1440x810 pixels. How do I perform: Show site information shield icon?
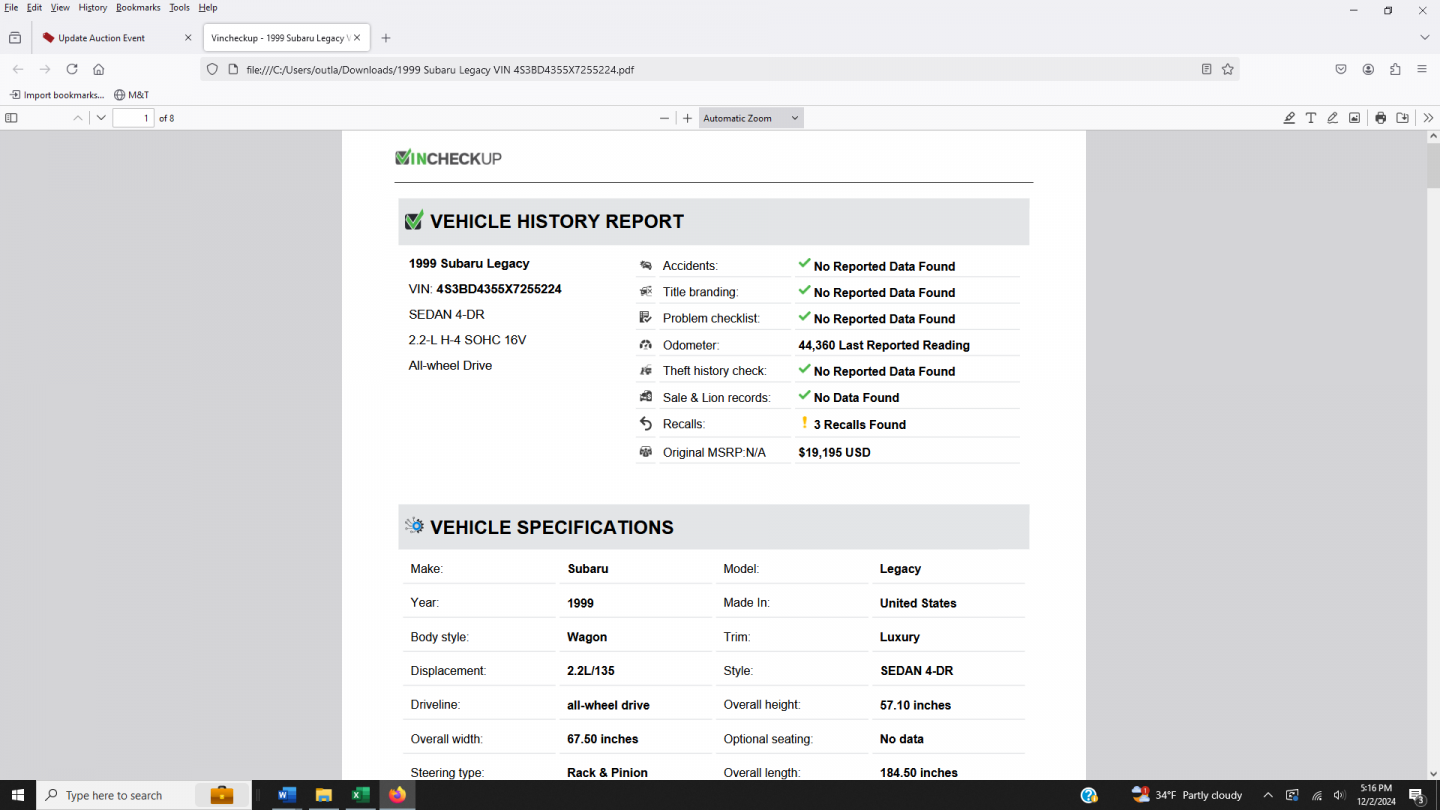point(212,69)
